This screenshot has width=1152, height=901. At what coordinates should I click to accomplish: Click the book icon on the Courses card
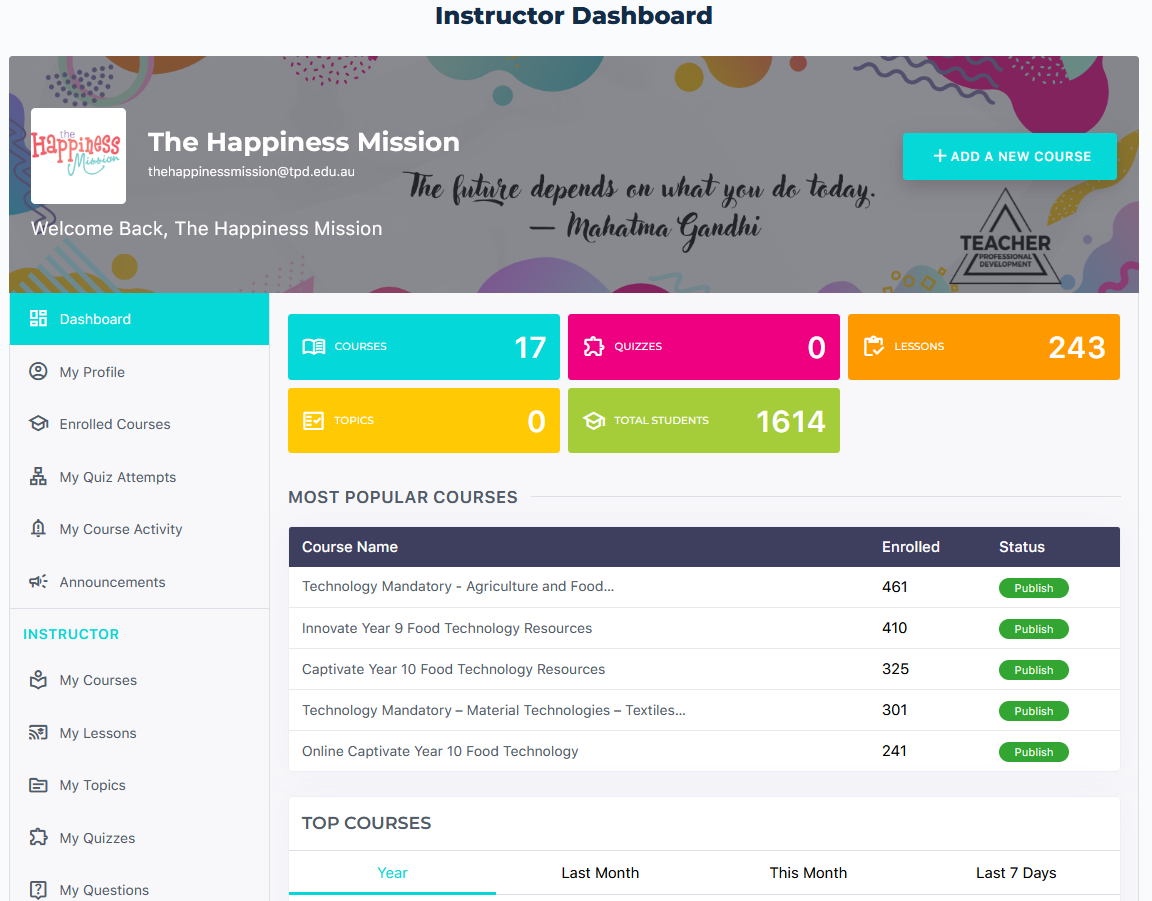pyautogui.click(x=313, y=346)
